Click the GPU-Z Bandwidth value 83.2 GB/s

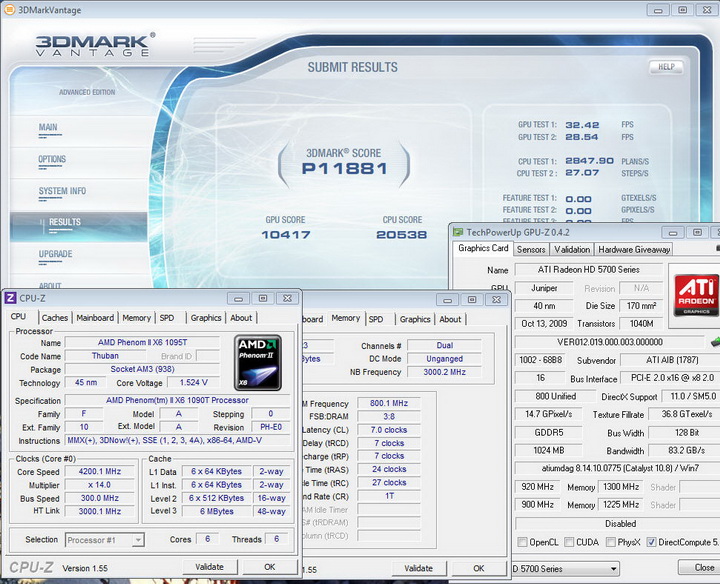pyautogui.click(x=683, y=450)
